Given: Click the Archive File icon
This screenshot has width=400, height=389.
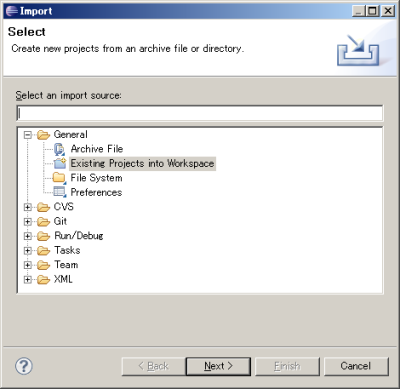Looking at the screenshot, I should click(x=60, y=149).
